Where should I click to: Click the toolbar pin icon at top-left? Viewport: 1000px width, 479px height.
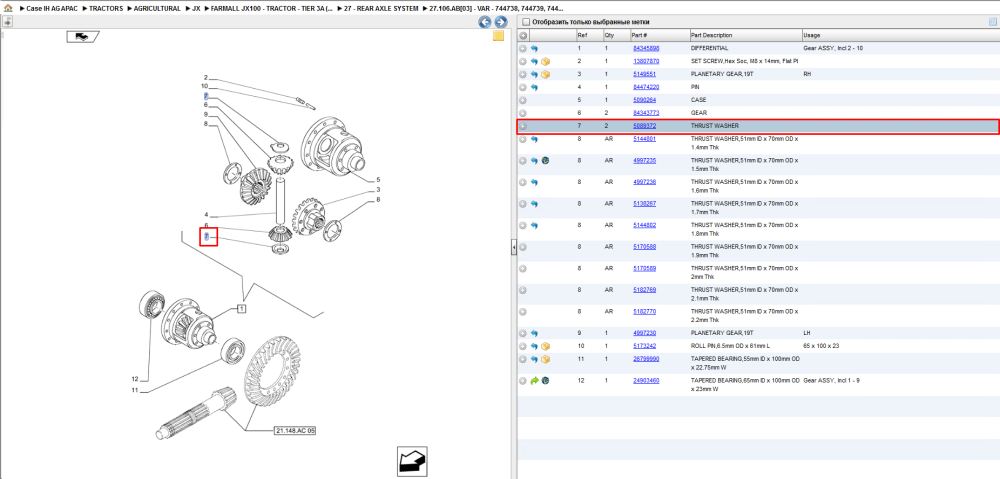(6, 22)
